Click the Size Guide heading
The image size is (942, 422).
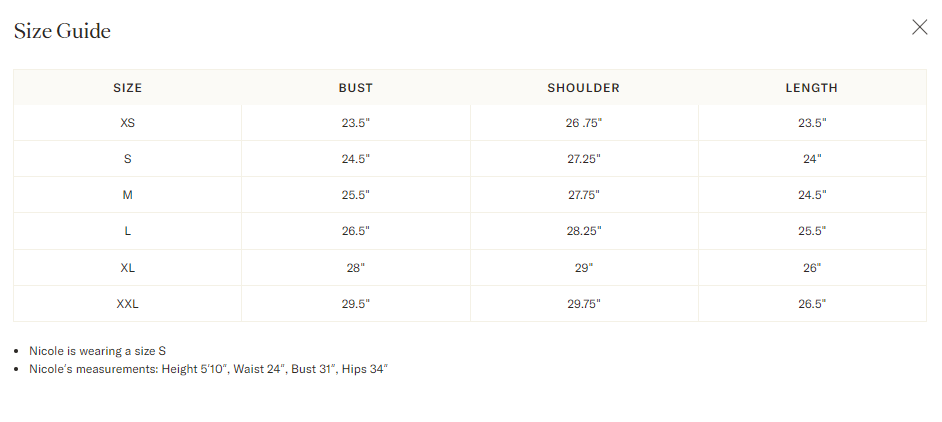pyautogui.click(x=62, y=31)
